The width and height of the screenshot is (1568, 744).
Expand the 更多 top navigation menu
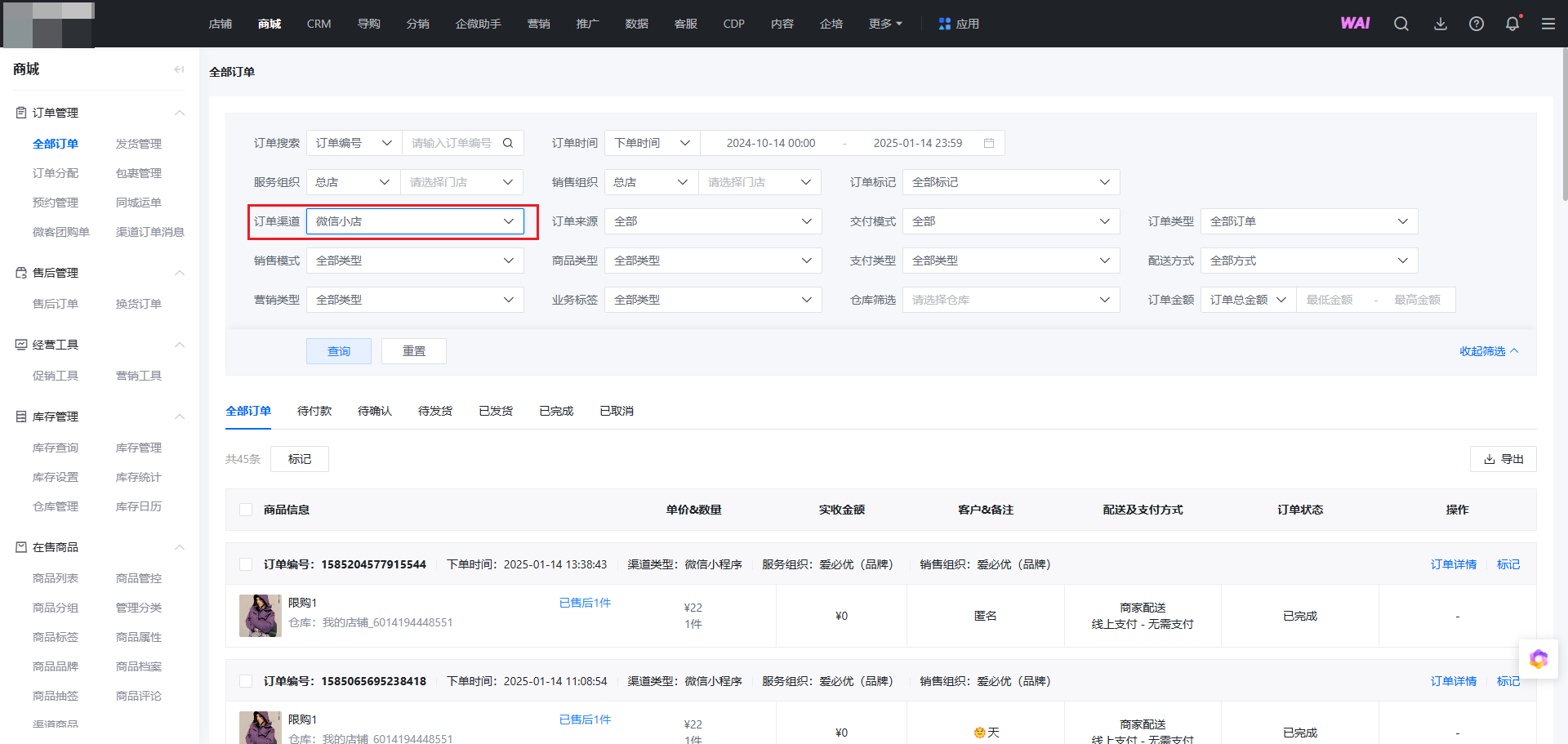click(x=885, y=24)
